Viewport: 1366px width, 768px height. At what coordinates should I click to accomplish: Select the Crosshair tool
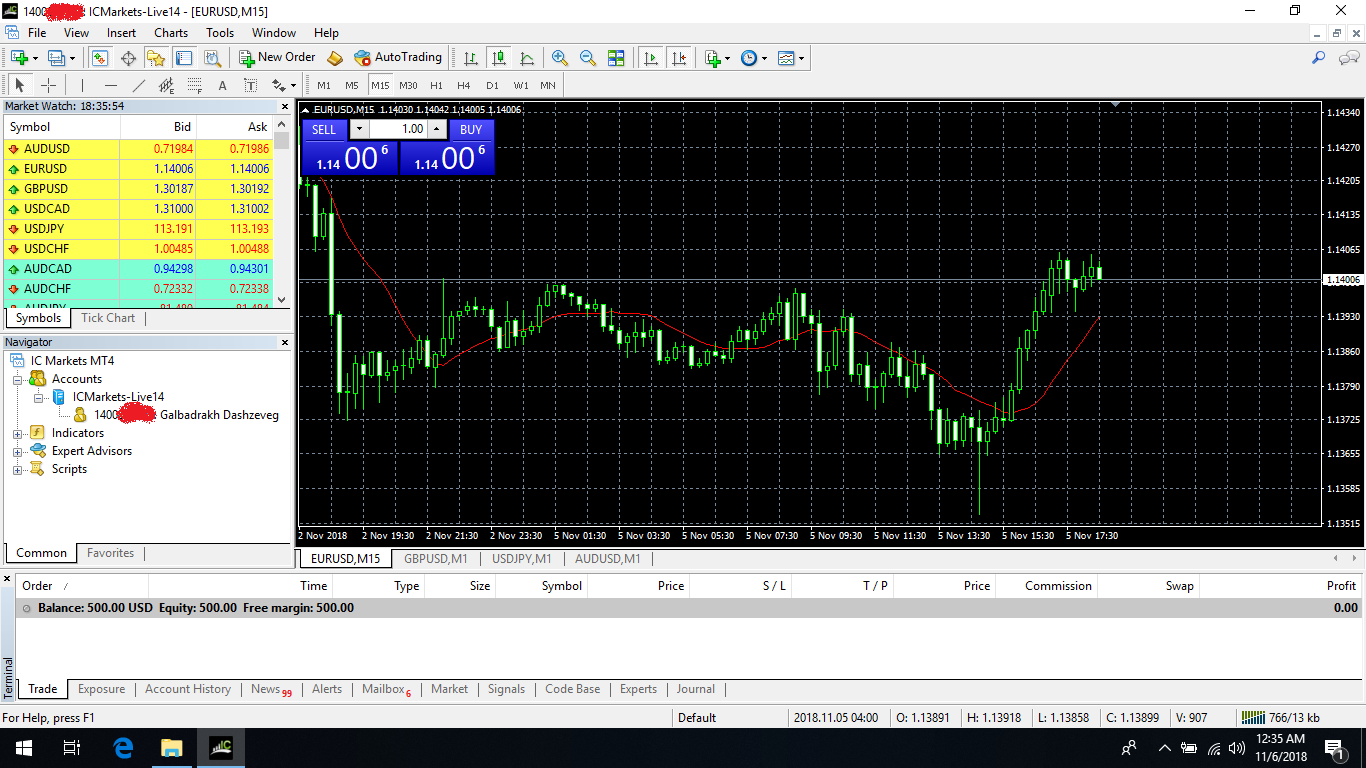48,85
